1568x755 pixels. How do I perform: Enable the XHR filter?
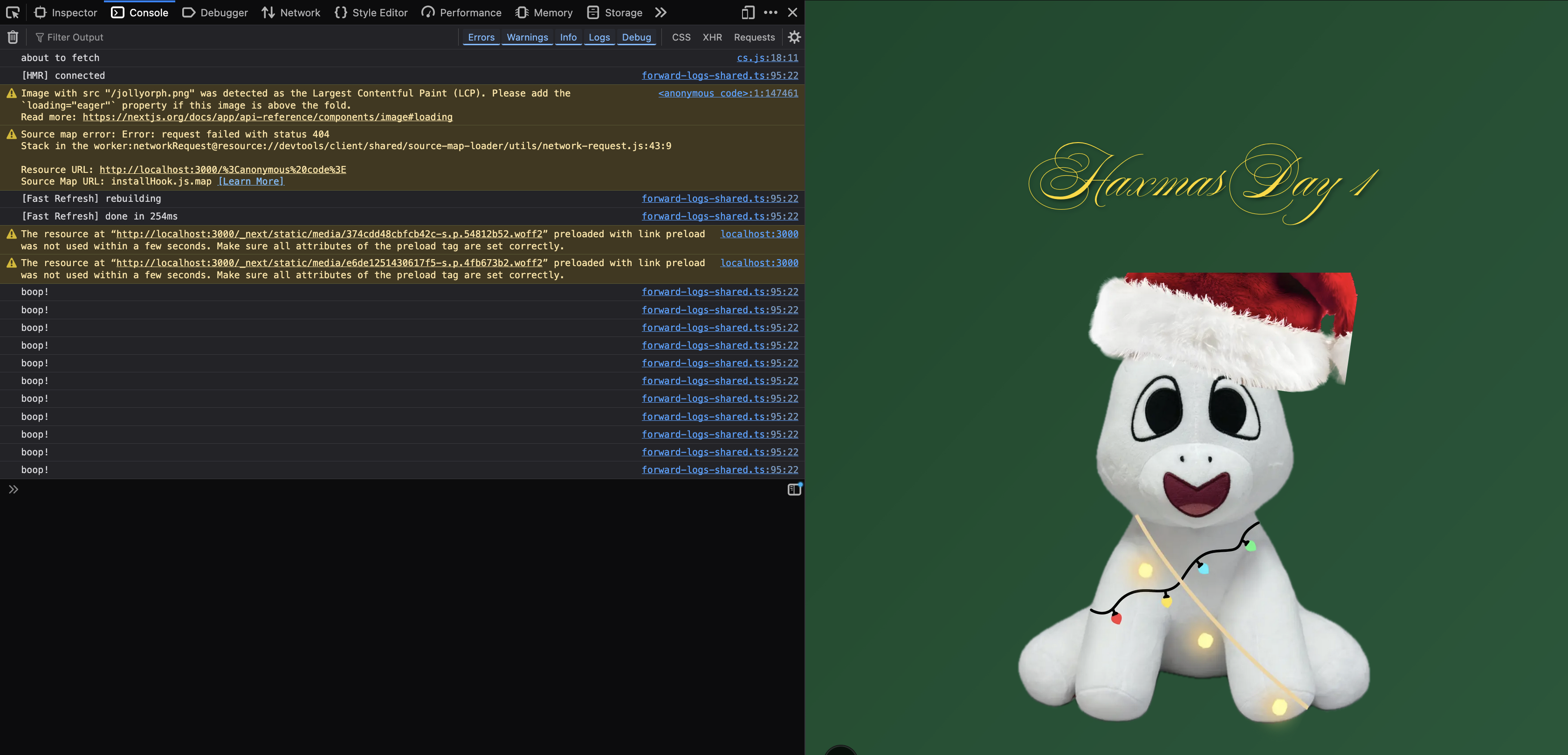click(x=712, y=37)
